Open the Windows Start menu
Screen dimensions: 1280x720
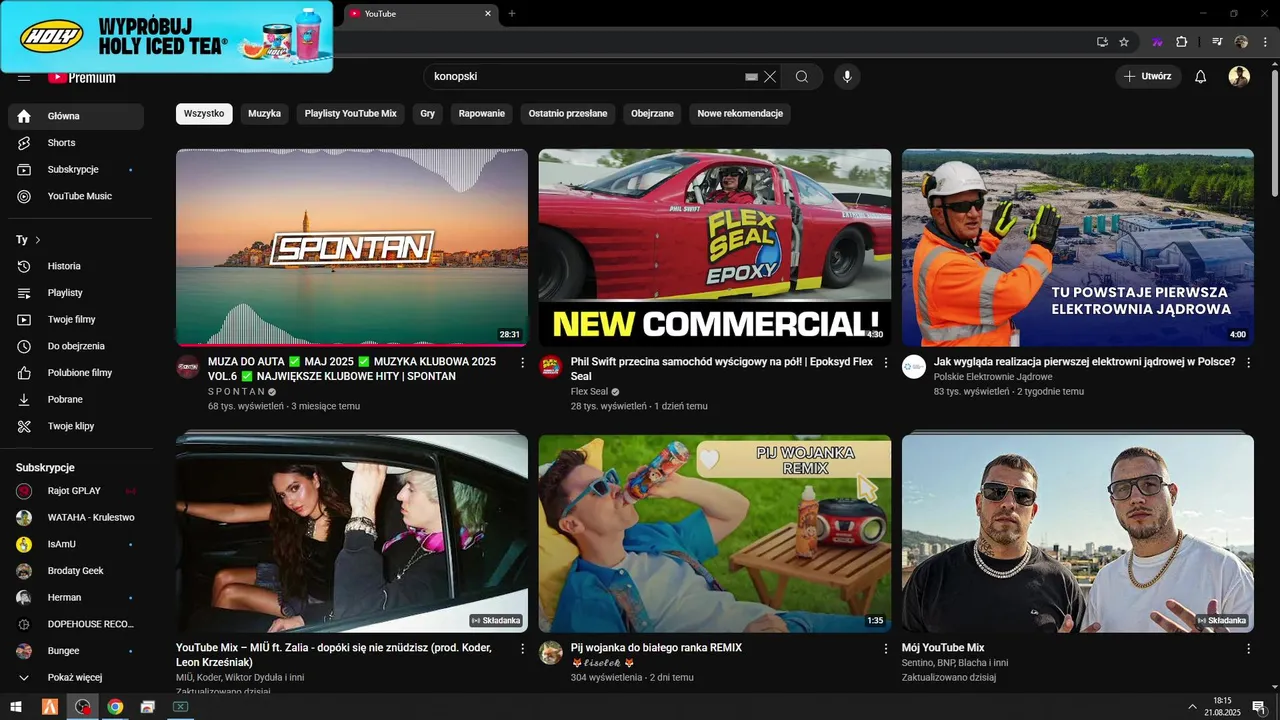(x=16, y=706)
